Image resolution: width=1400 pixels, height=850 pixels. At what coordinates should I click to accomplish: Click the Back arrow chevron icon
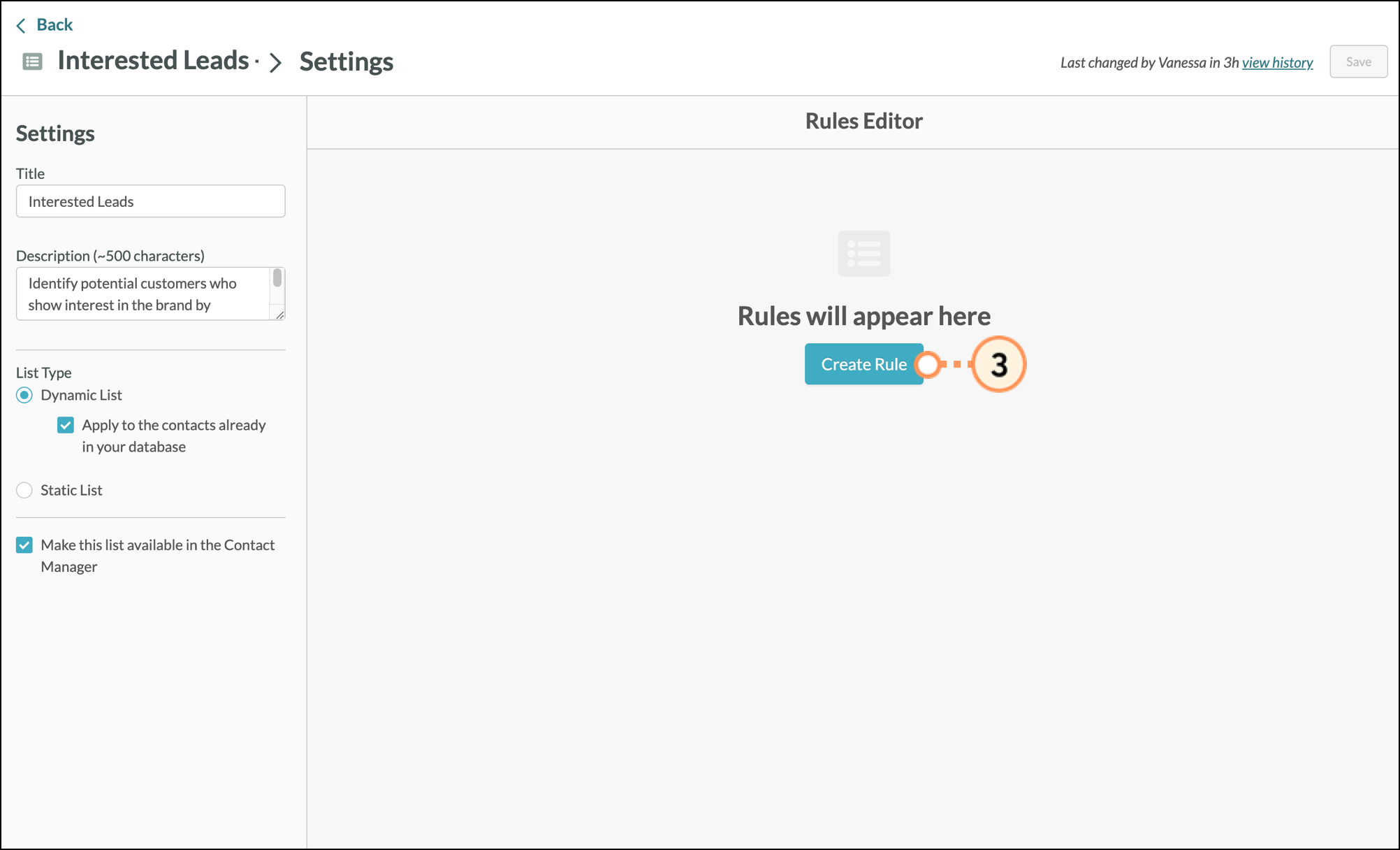[x=21, y=26]
